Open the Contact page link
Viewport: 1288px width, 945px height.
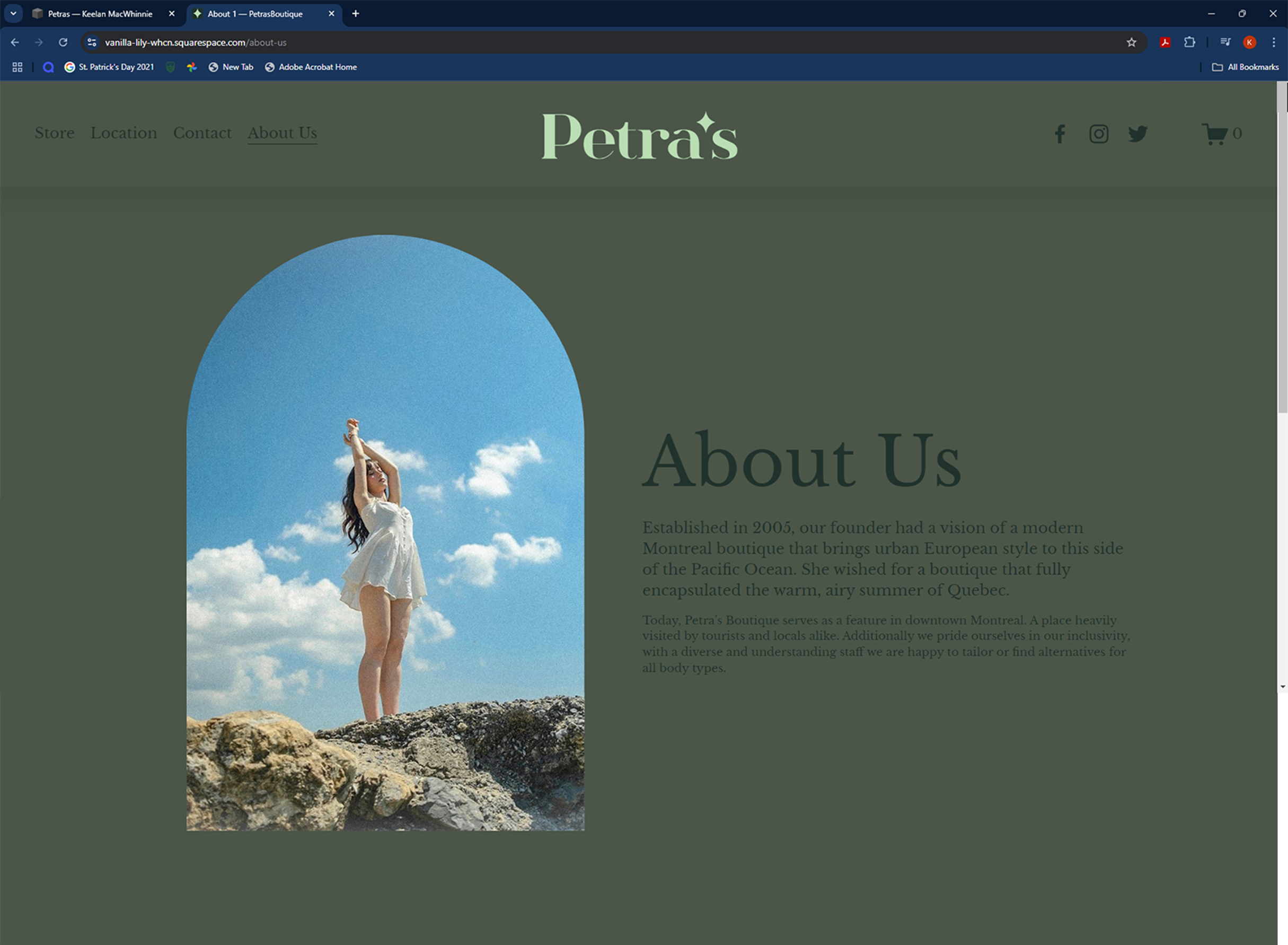click(202, 133)
